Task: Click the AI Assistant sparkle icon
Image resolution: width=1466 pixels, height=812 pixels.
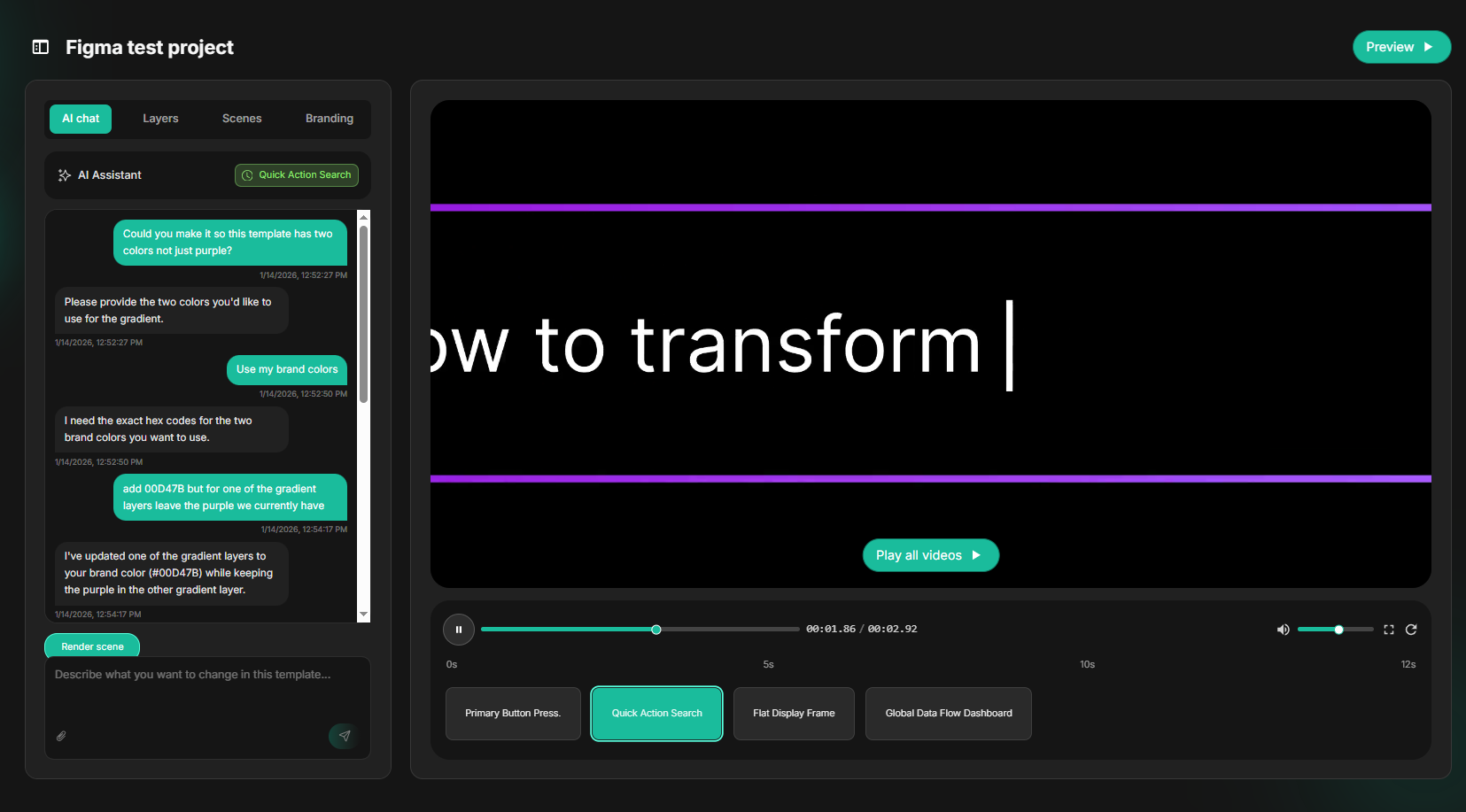Action: click(64, 174)
